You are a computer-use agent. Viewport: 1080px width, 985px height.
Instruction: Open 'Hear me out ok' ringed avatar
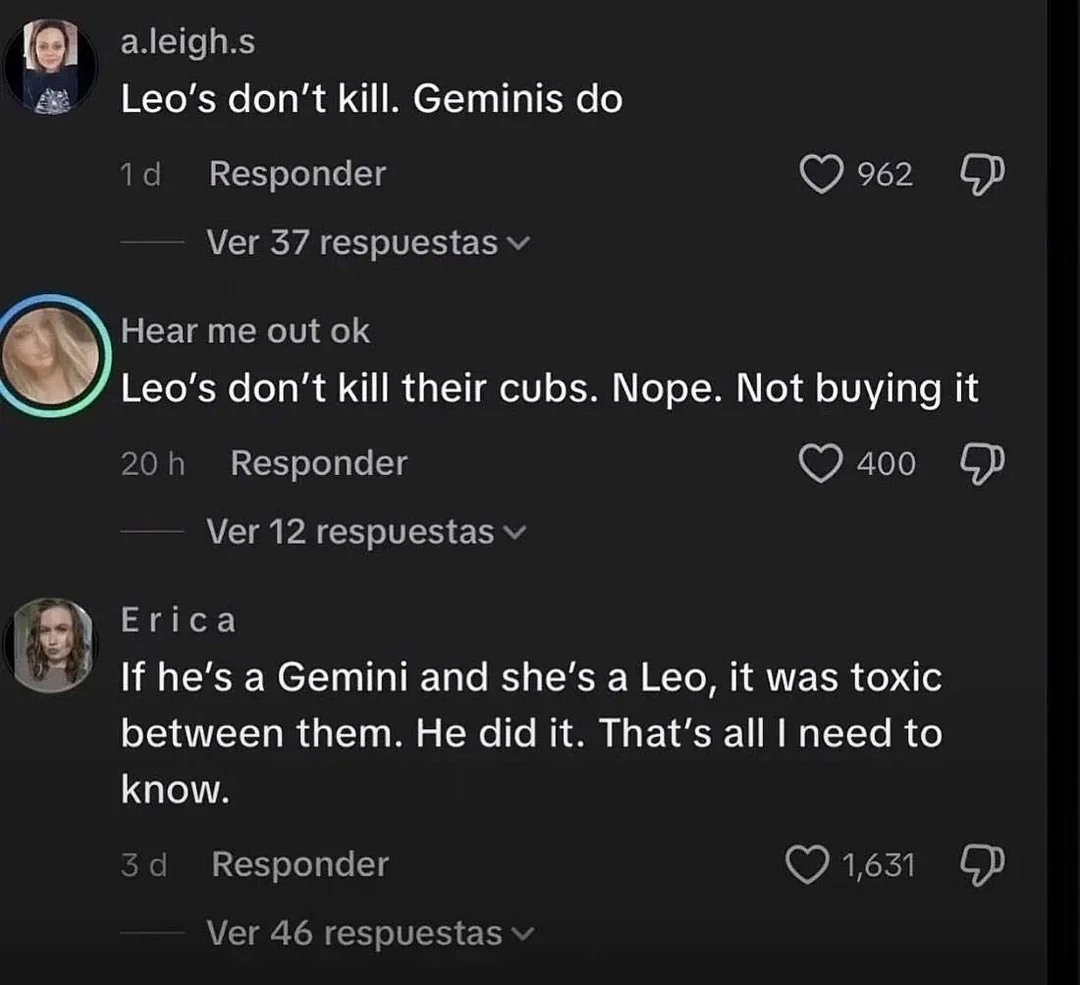click(51, 355)
